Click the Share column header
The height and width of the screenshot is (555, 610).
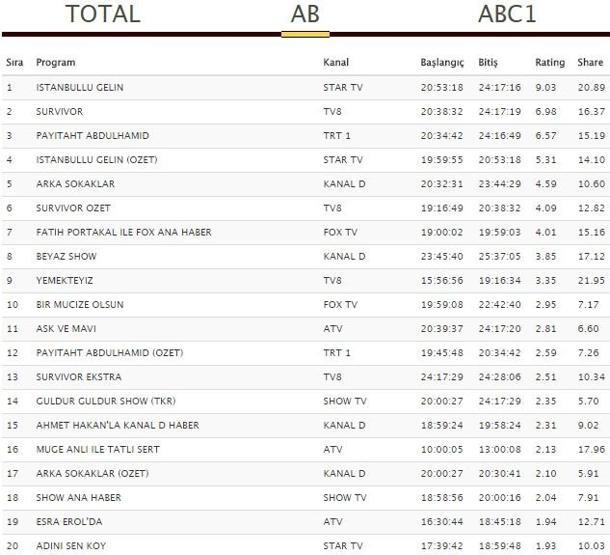(590, 62)
